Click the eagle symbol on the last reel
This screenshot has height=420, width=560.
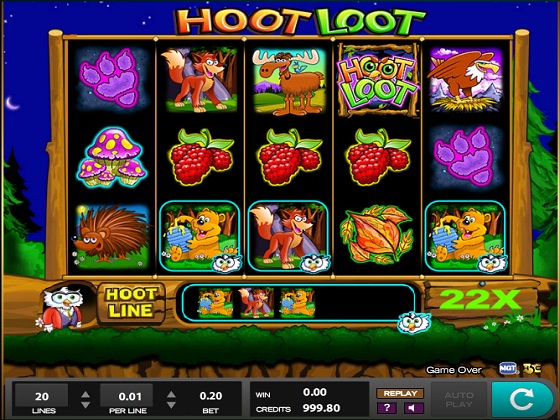coord(465,80)
